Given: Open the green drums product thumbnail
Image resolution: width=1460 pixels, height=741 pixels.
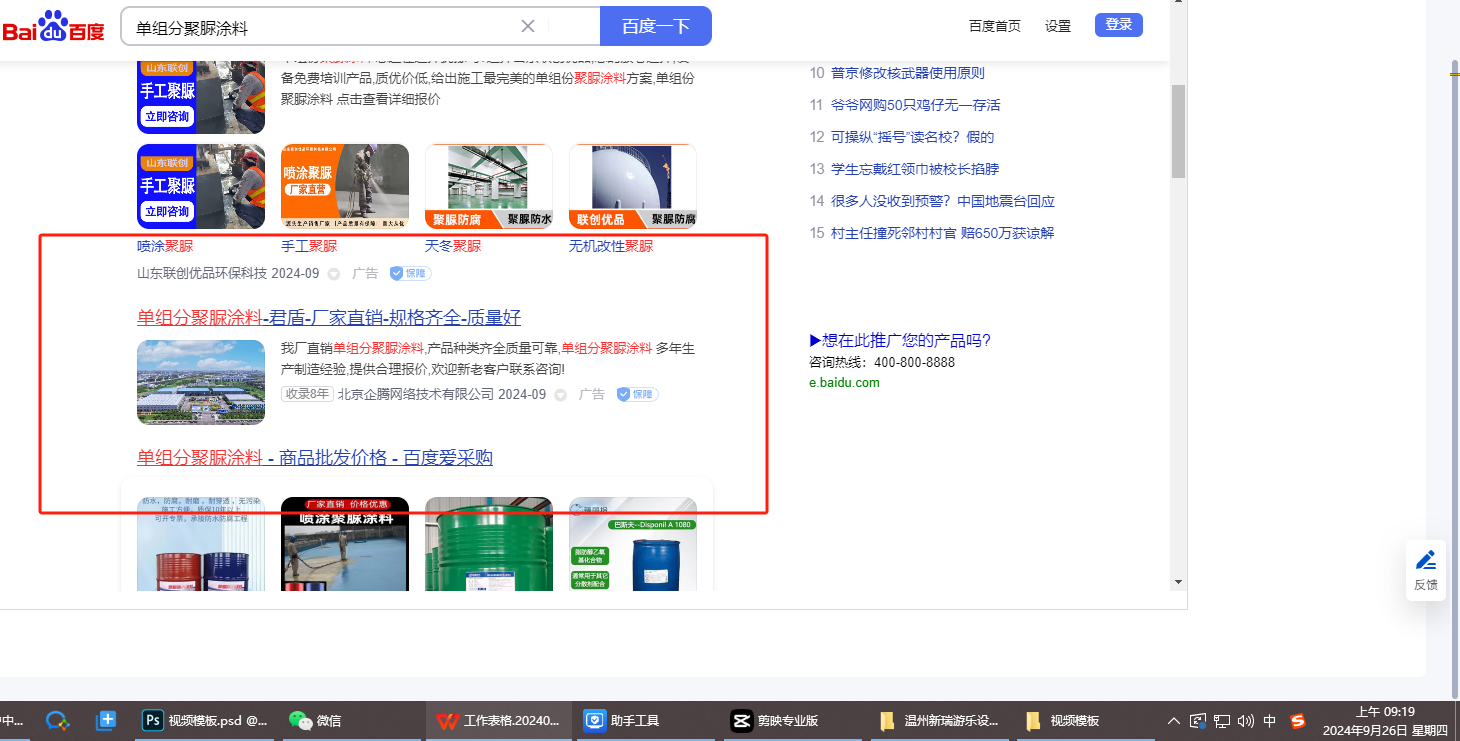Looking at the screenshot, I should click(489, 544).
